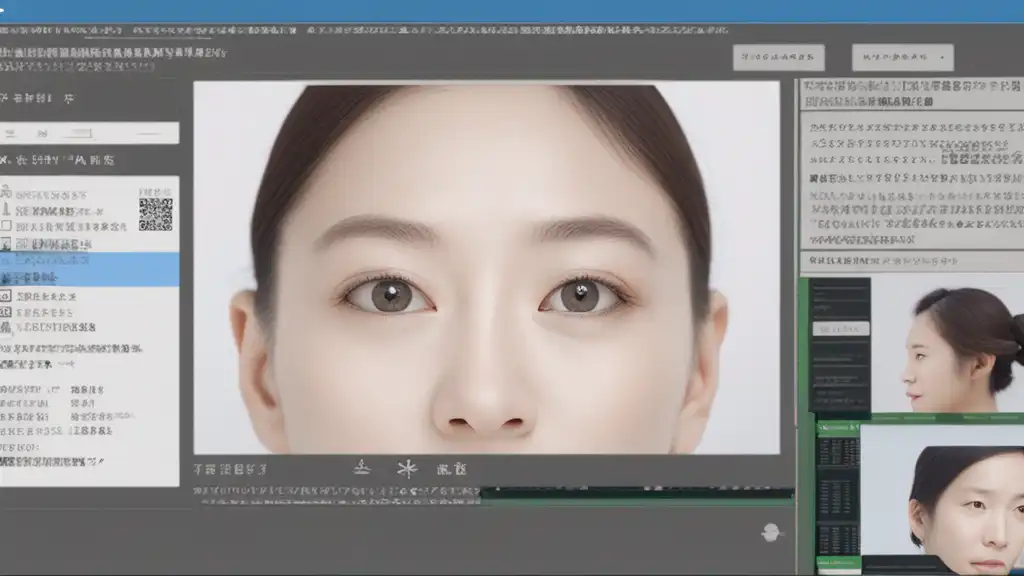Open the top-right dropdown button with arrow
The width and height of the screenshot is (1024, 576).
tap(903, 57)
